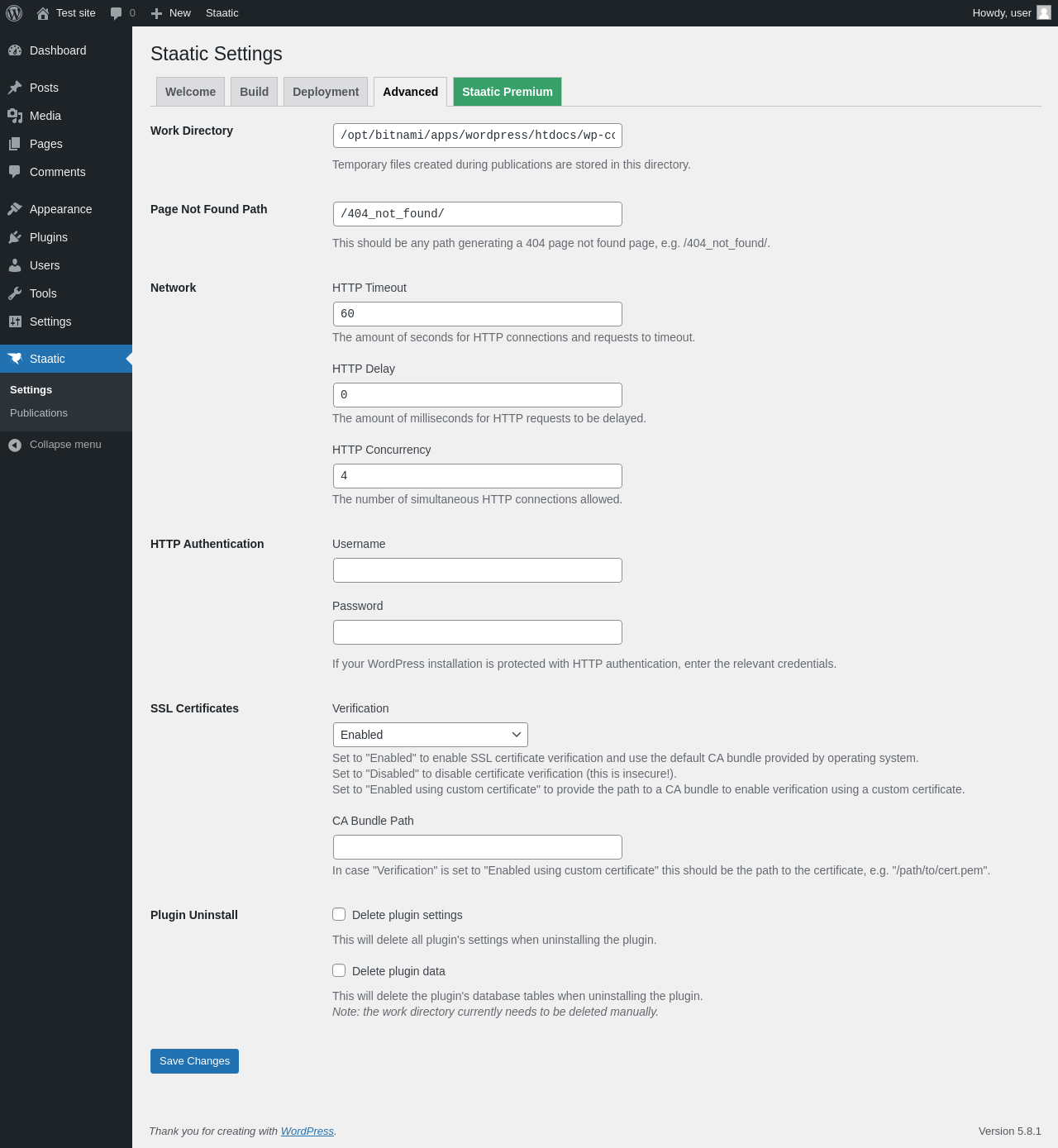The height and width of the screenshot is (1148, 1058).
Task: Switch to the Deployment tab
Action: [326, 92]
